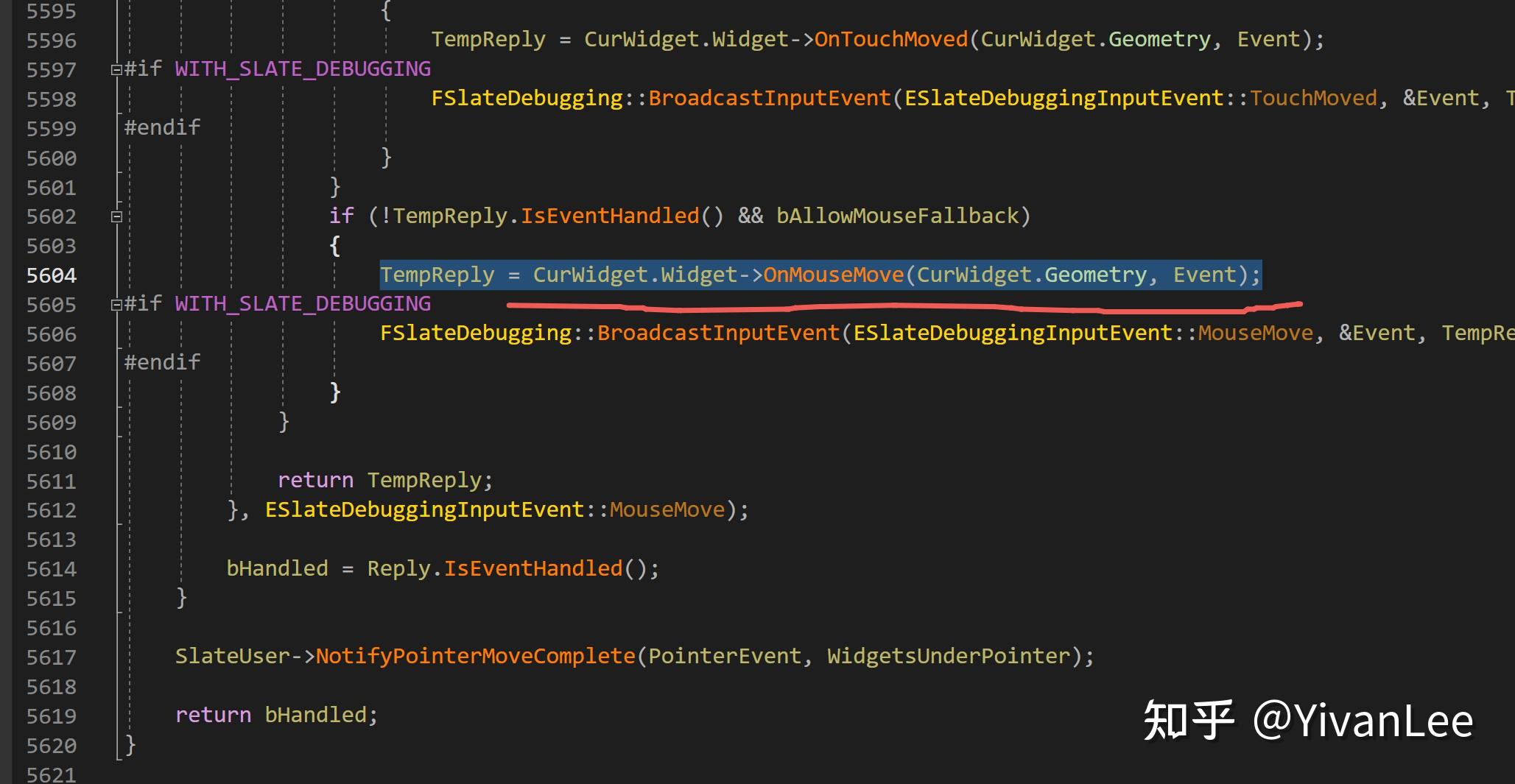1515x784 pixels.
Task: Click the NotifyPointerMoveComplete method name
Action: coord(476,657)
